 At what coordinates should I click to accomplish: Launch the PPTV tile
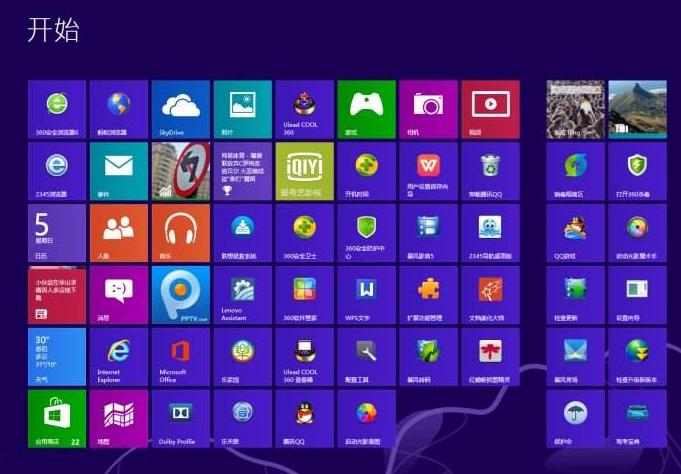(181, 295)
